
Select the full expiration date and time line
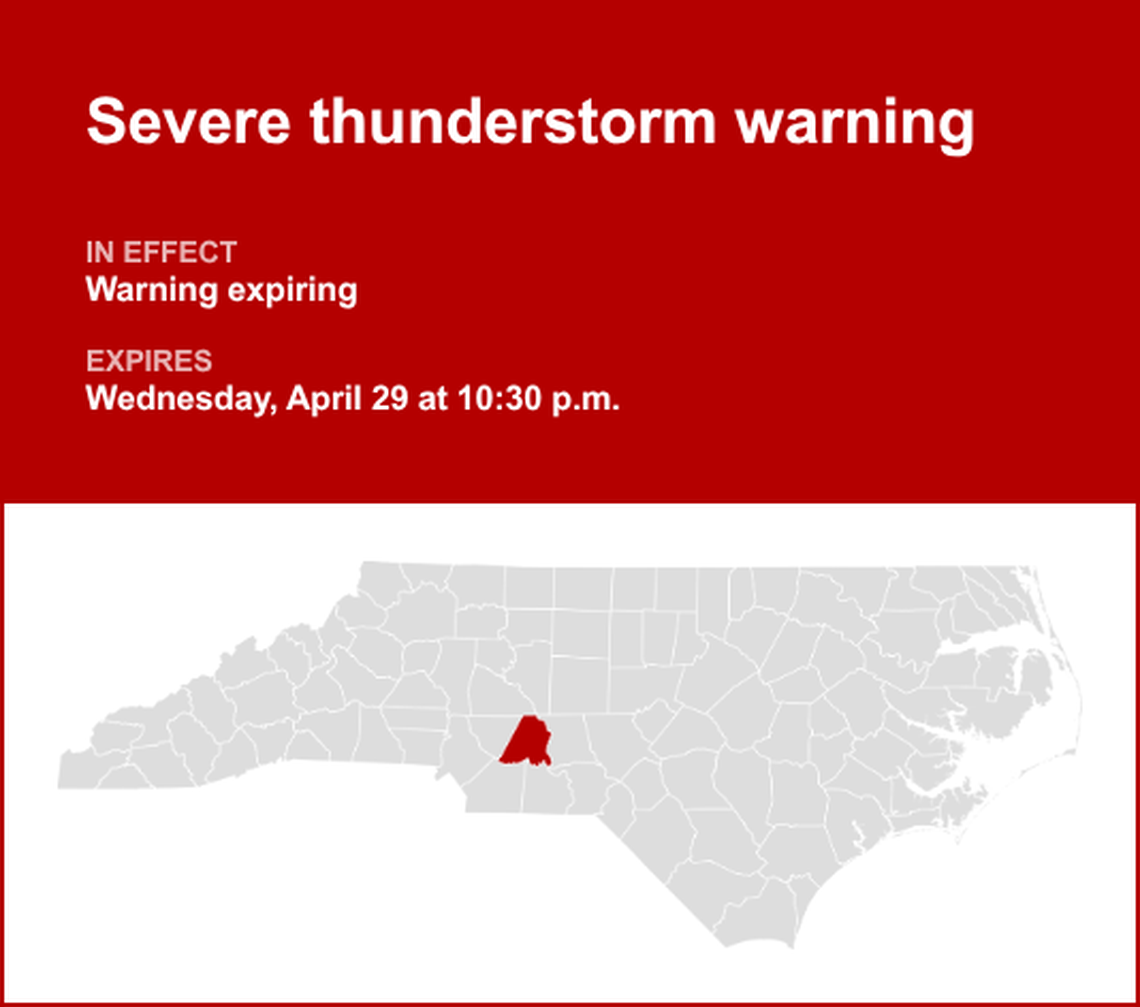click(x=352, y=398)
